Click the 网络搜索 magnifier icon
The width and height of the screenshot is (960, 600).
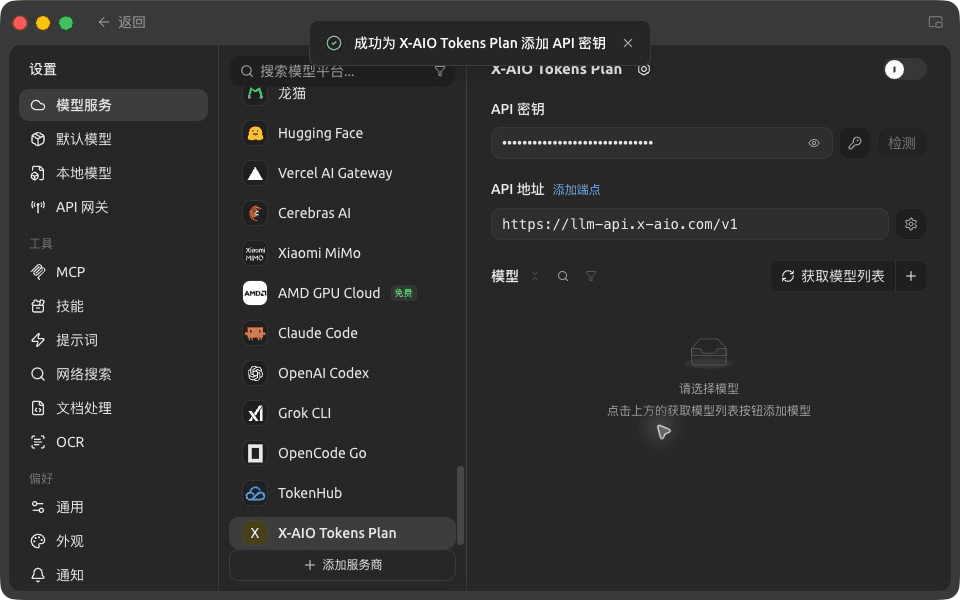[x=38, y=374]
